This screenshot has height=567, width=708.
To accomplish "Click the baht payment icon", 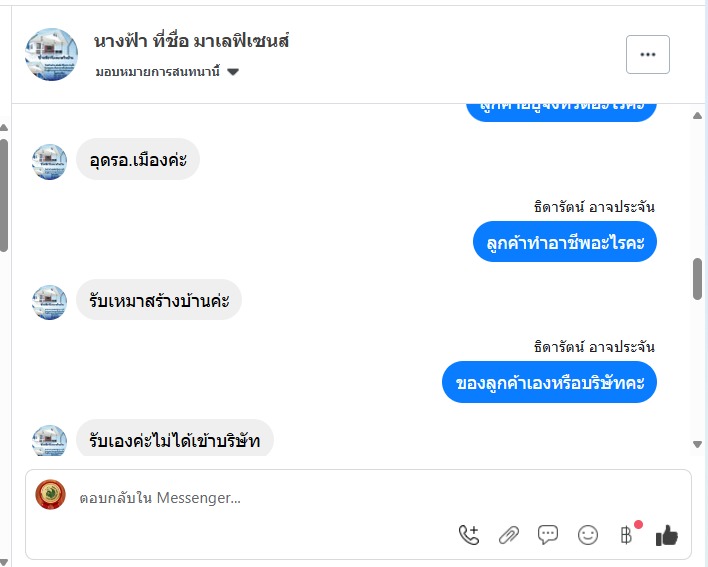I will click(x=627, y=535).
